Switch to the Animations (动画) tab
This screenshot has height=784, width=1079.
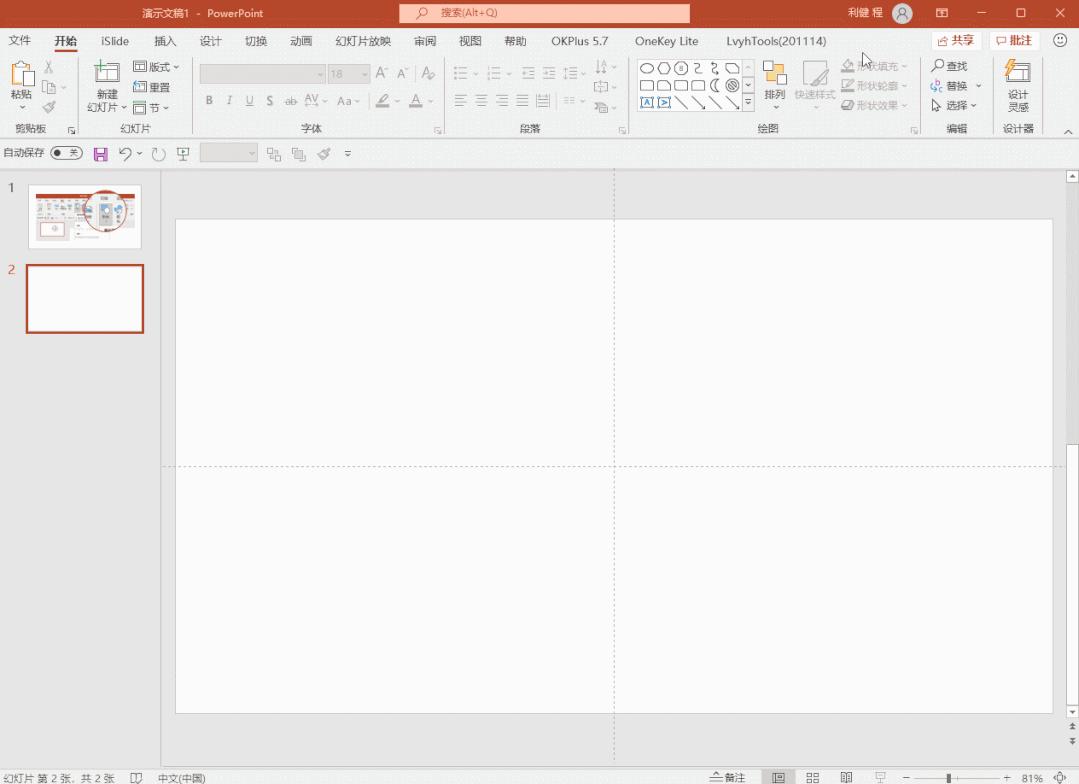pyautogui.click(x=301, y=41)
